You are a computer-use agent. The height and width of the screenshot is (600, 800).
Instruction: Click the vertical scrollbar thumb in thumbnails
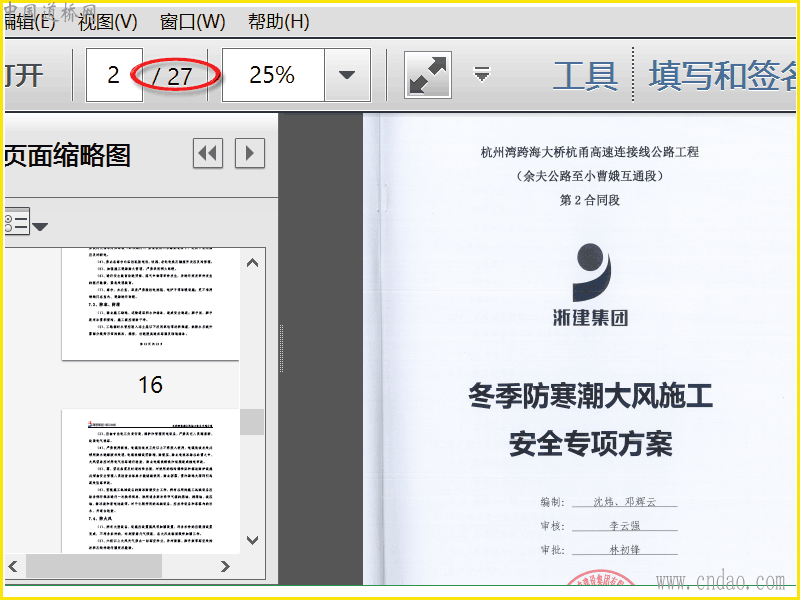point(252,422)
